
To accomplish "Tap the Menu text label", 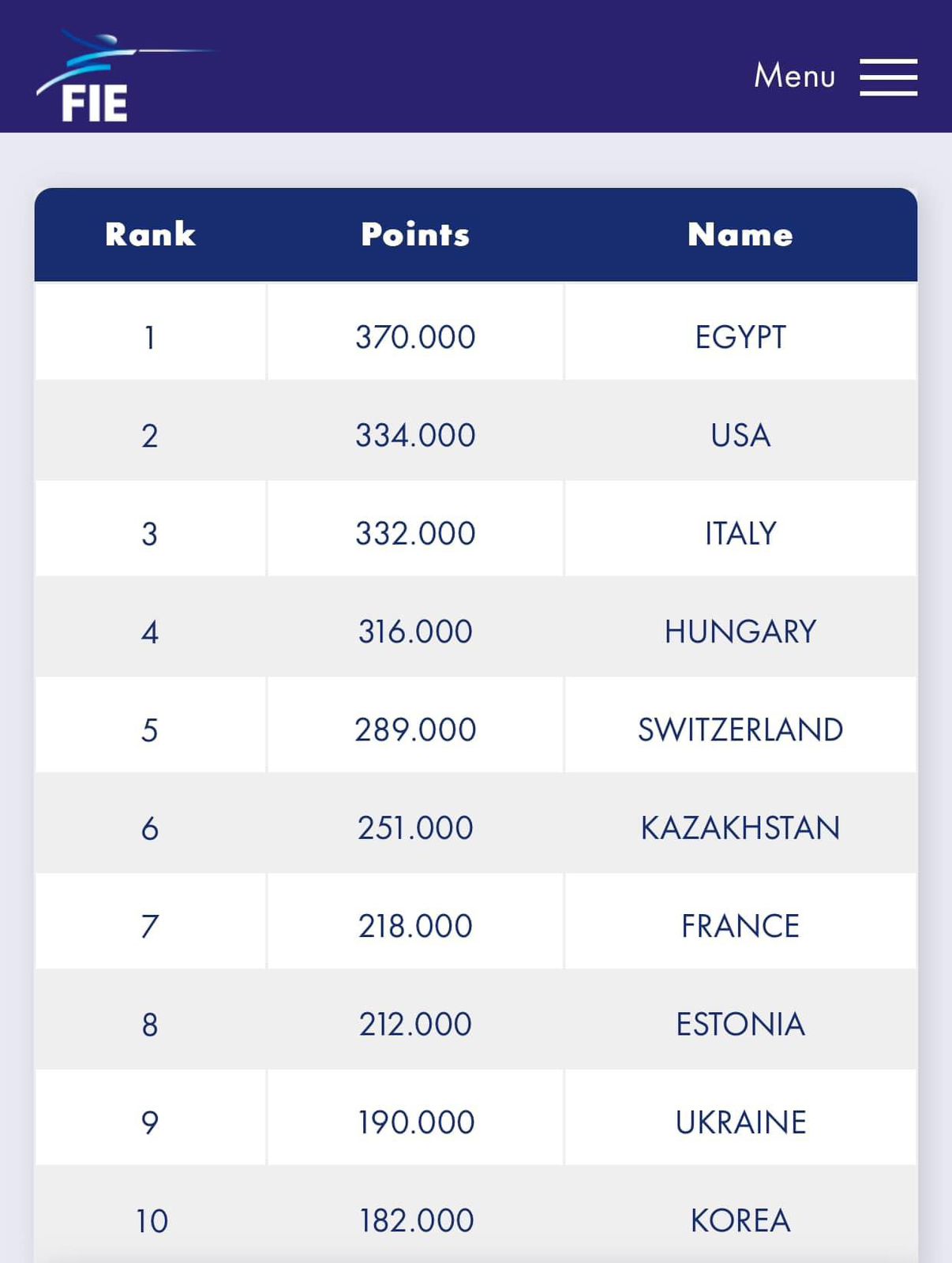I will [x=794, y=77].
